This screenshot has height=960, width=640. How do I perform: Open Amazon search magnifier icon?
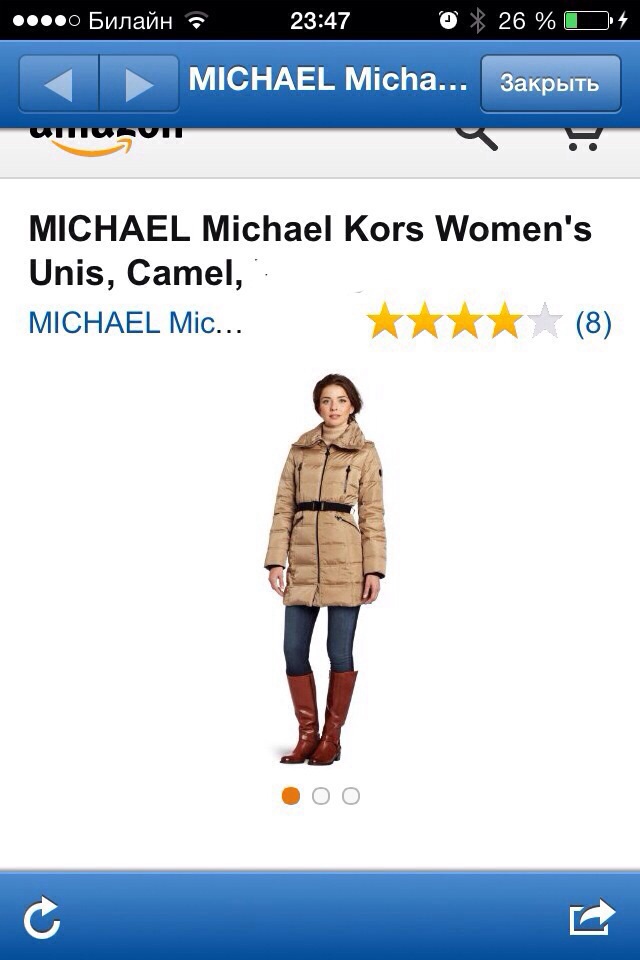click(476, 137)
